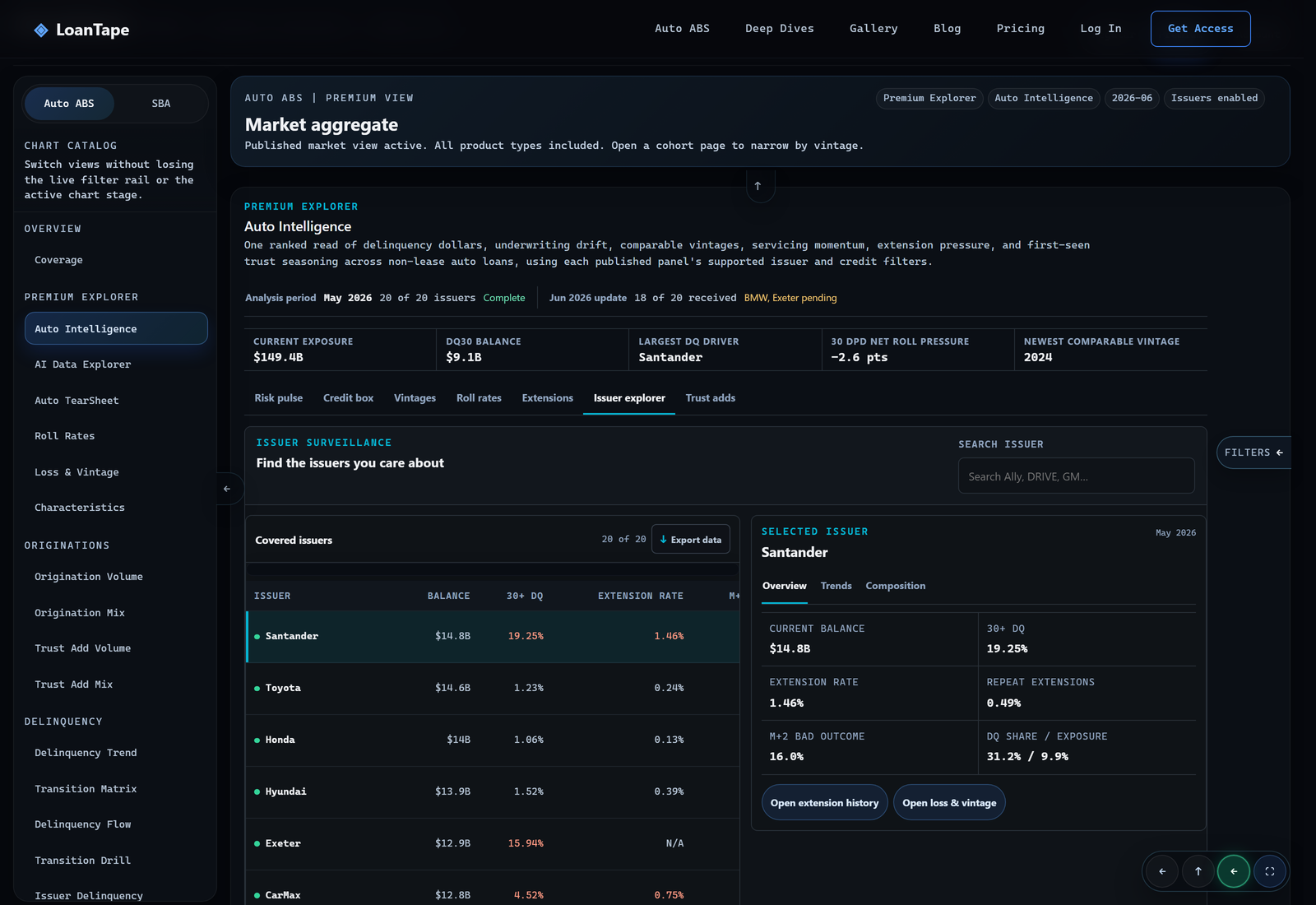
Task: Open Delinquency Trend in sidebar
Action: coord(116,753)
